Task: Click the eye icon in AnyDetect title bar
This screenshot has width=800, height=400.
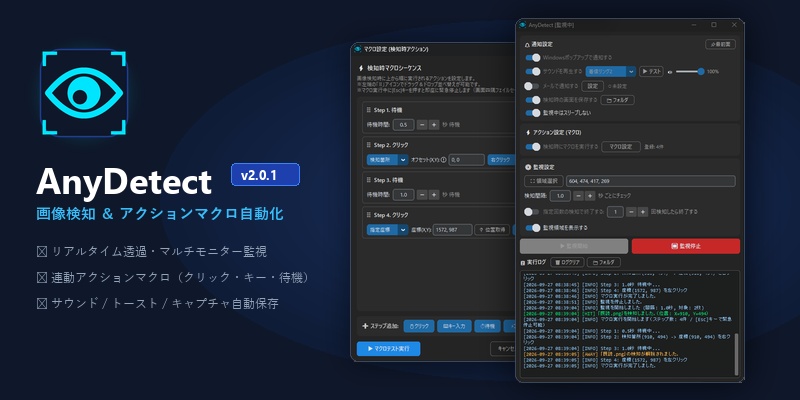Action: (x=522, y=24)
